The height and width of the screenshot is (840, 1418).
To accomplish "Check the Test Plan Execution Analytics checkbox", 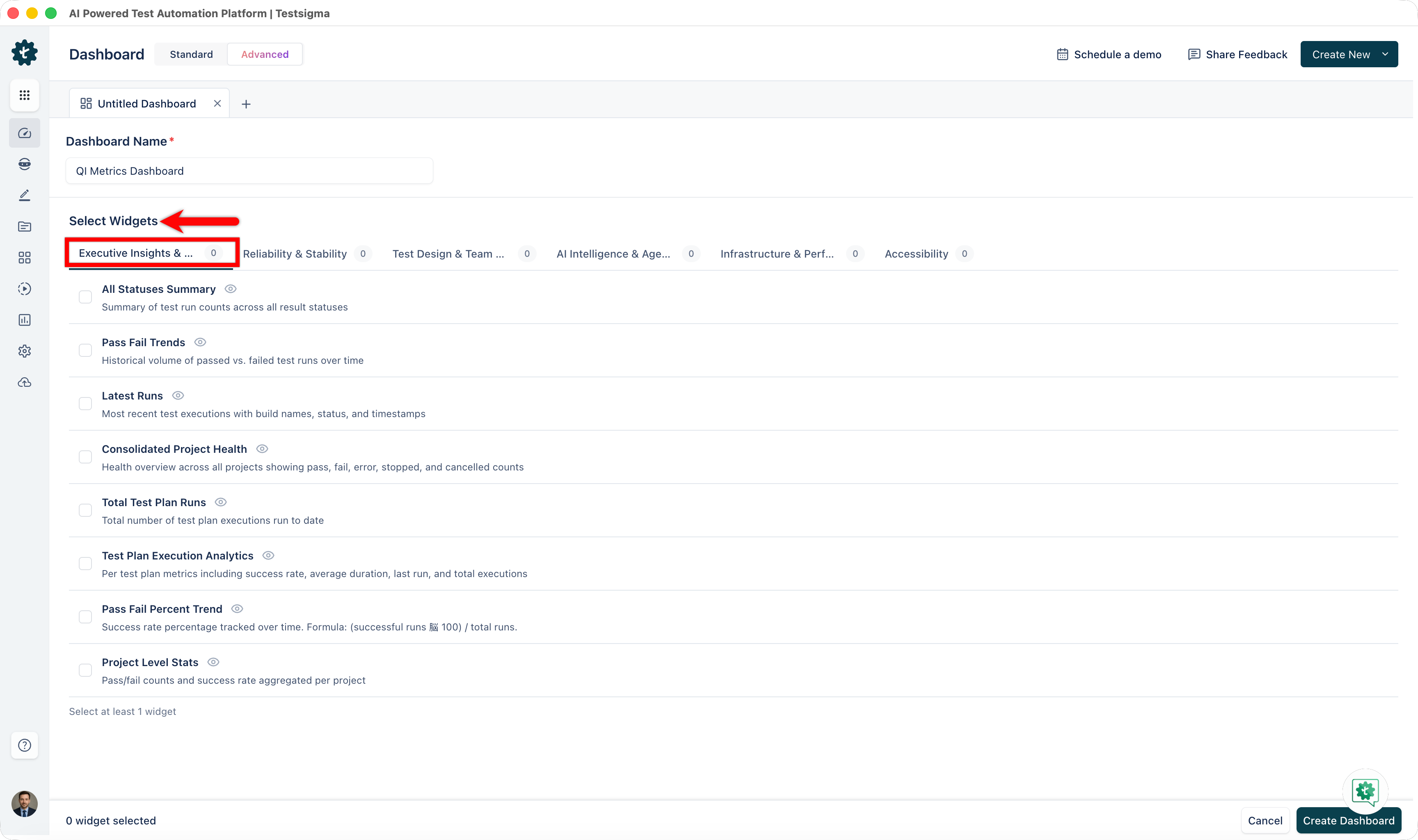I will tap(85, 563).
